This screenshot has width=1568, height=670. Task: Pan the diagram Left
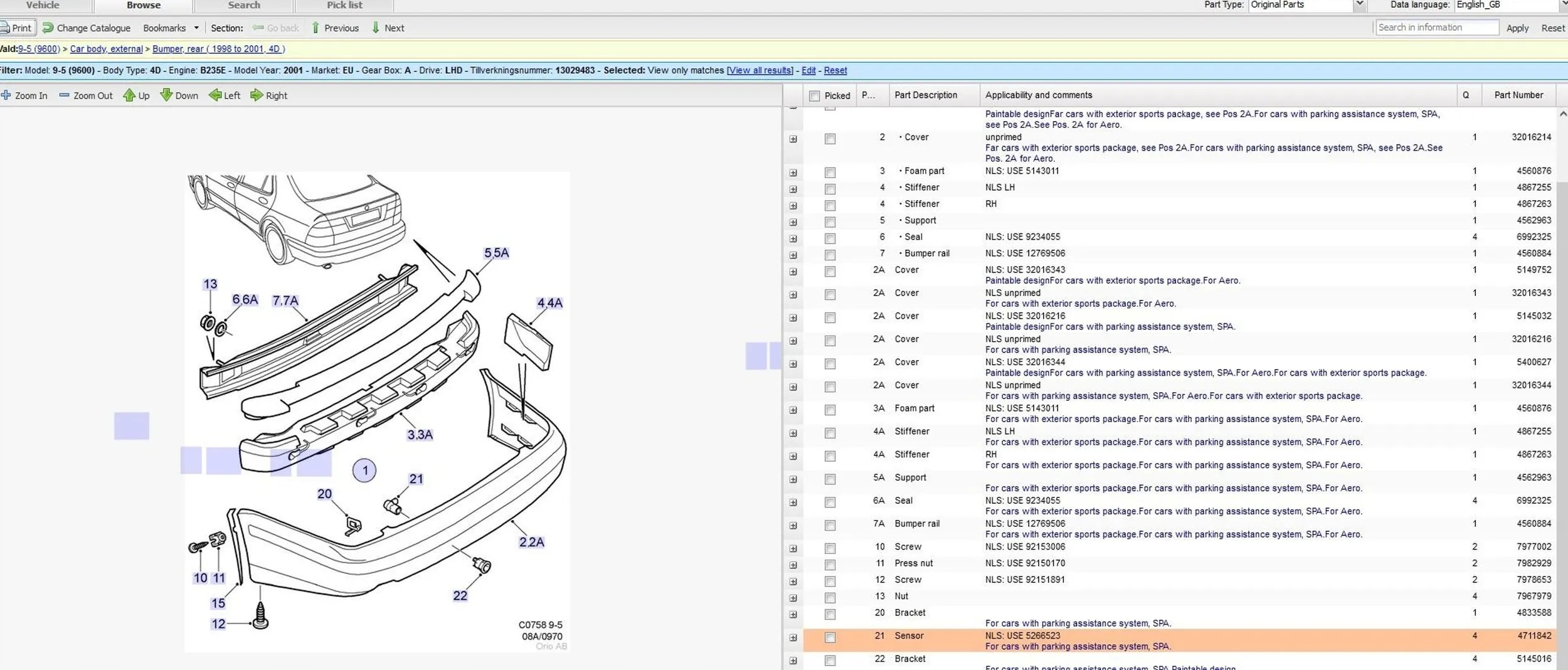click(215, 95)
